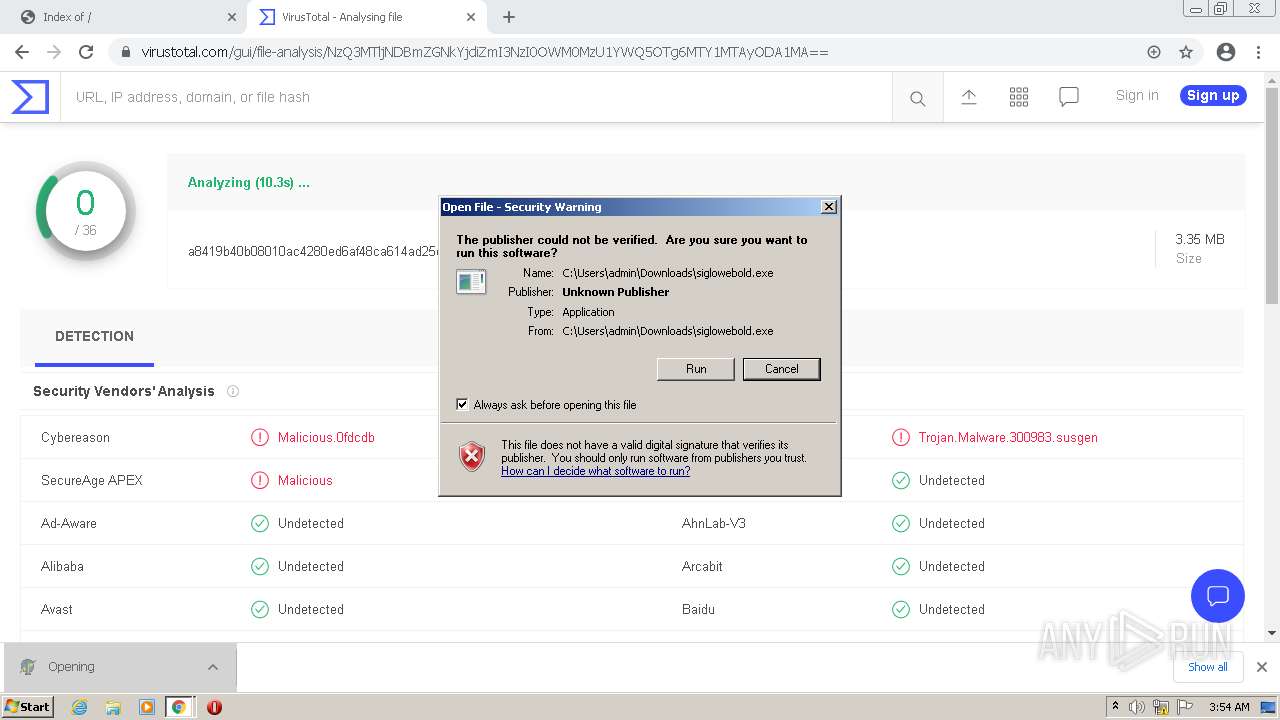This screenshot has height=720, width=1280.
Task: Click Chrome back arrow
Action: point(21,52)
